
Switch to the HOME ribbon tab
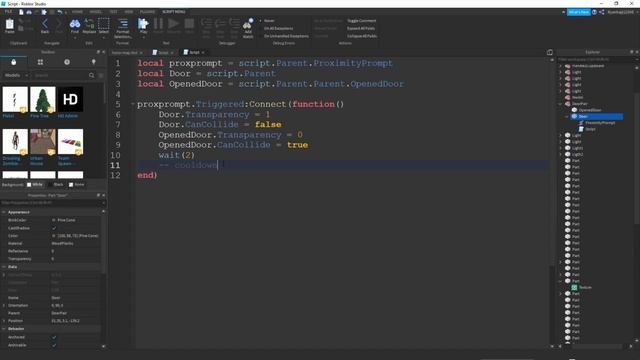(77, 12)
